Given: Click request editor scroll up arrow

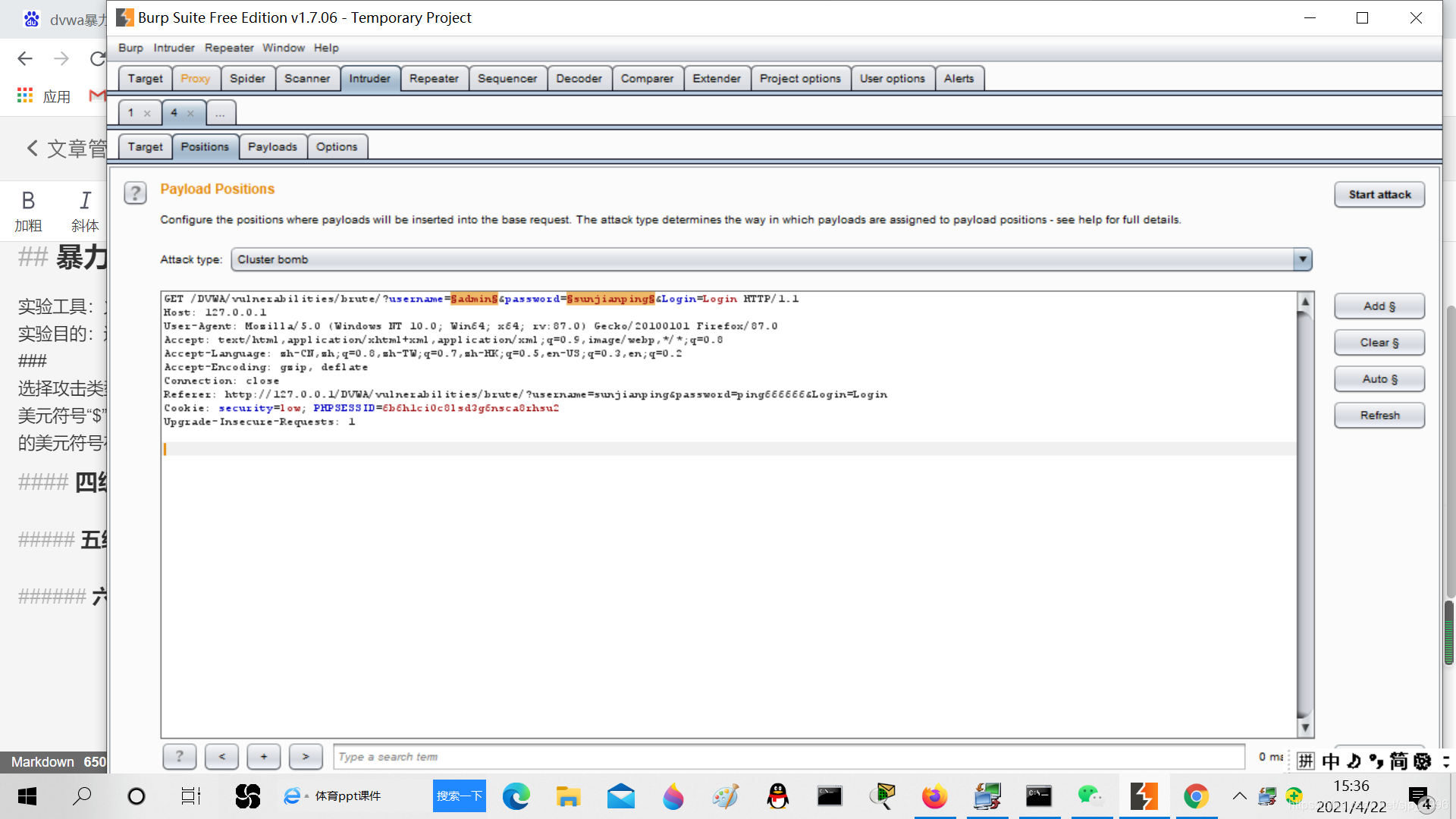Looking at the screenshot, I should click(1305, 301).
